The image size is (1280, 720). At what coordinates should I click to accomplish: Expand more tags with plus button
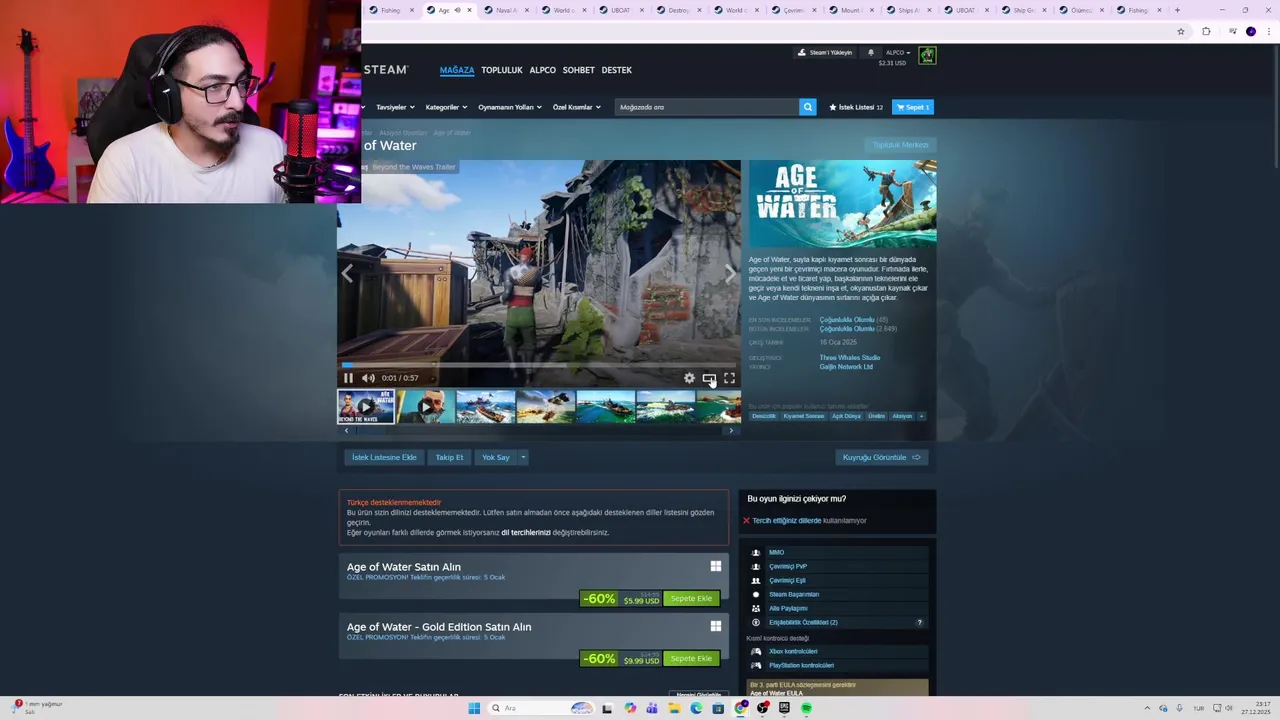(921, 416)
